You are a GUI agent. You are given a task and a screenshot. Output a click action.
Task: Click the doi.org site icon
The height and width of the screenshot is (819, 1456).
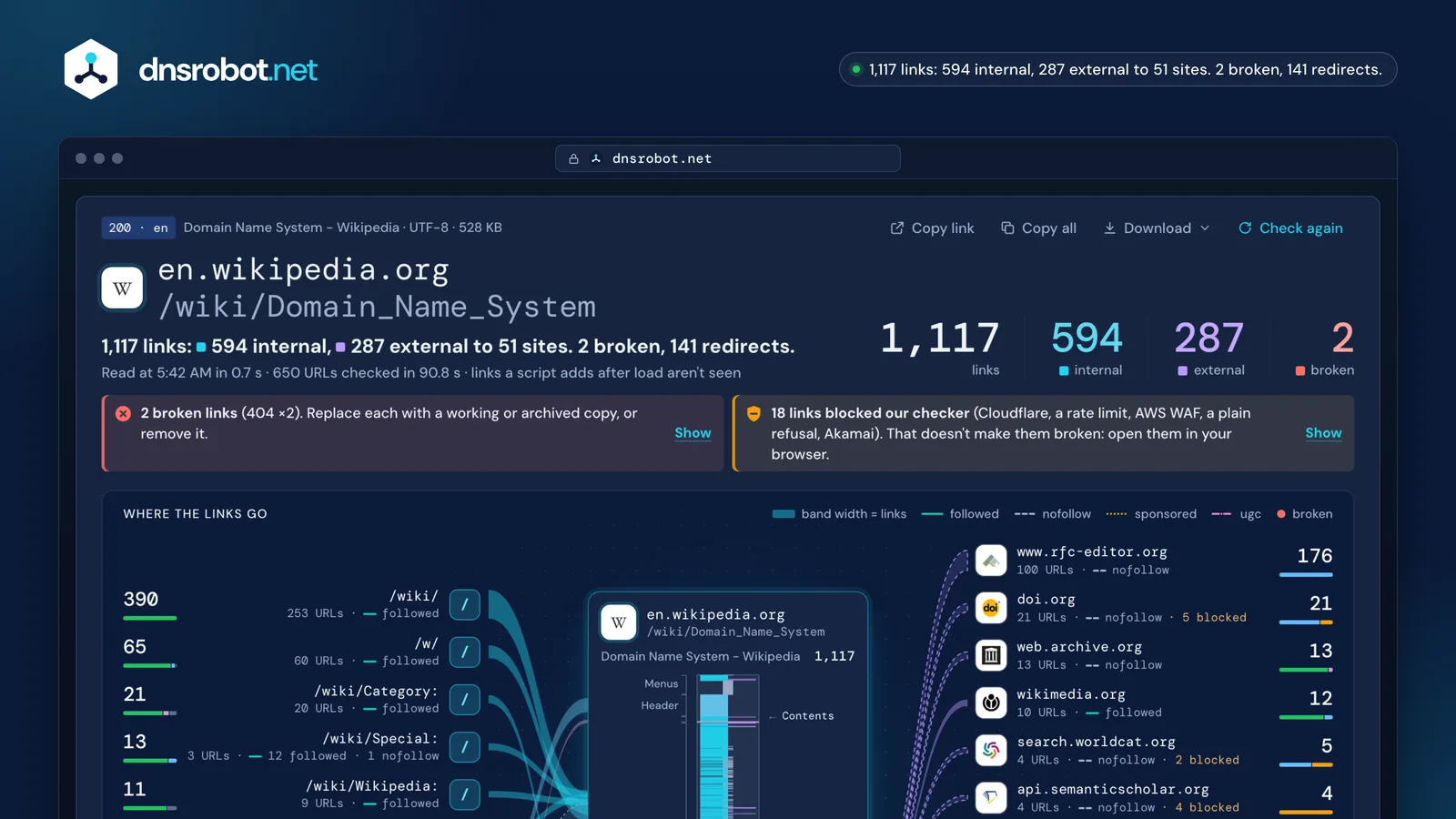(991, 608)
